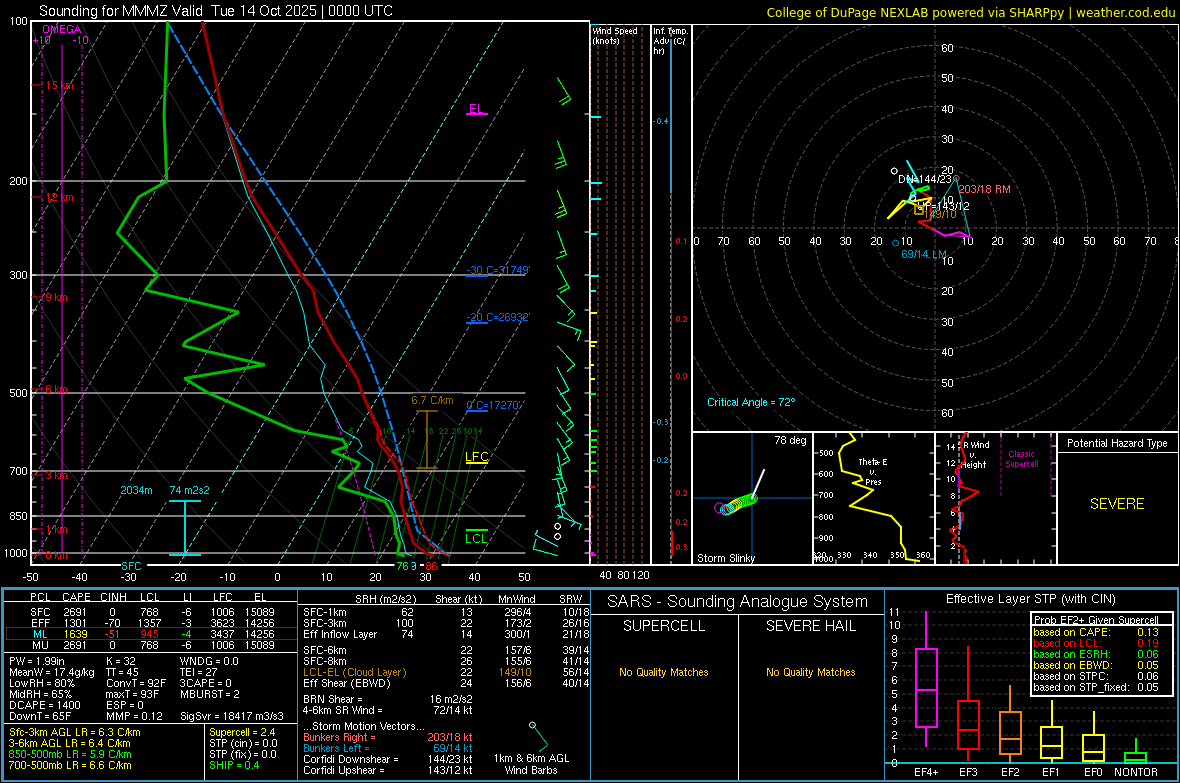The height and width of the screenshot is (783, 1180).
Task: Click the 'Bunkers Left =' storm motion row
Action: tap(388, 748)
